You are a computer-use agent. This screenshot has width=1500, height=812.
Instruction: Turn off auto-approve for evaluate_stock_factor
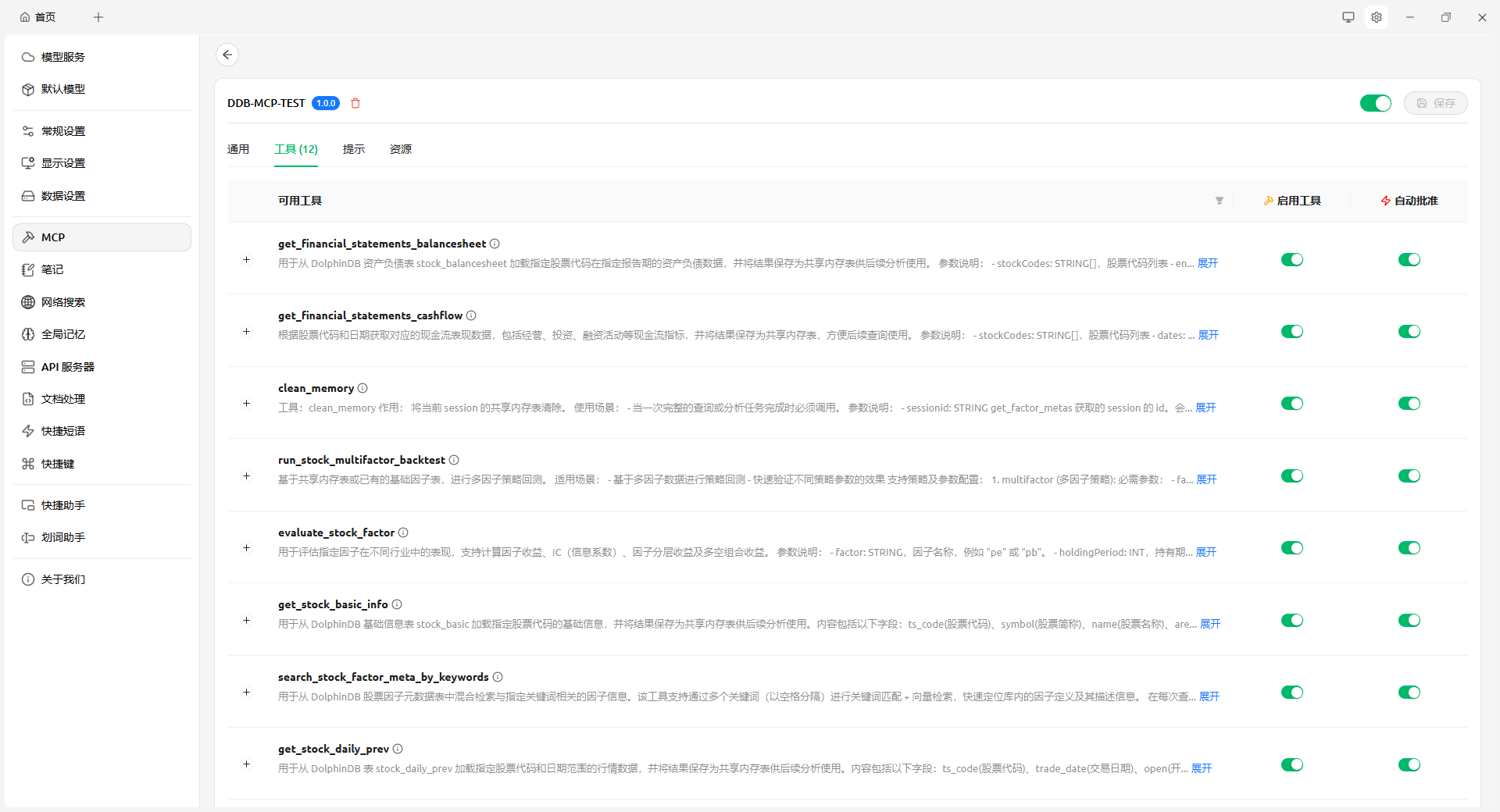click(1409, 548)
